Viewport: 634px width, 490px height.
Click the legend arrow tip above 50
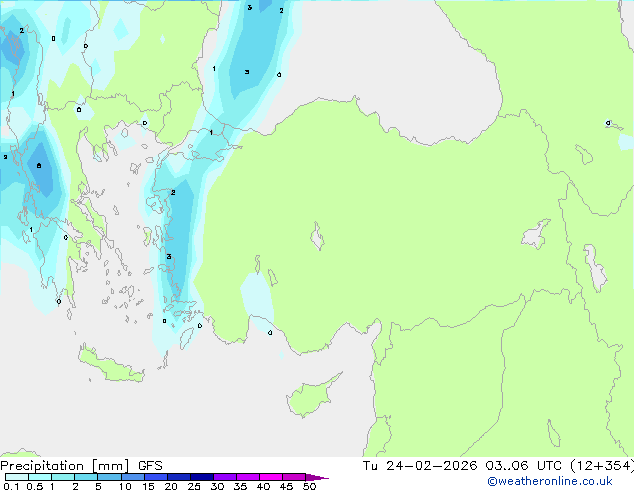[317, 477]
